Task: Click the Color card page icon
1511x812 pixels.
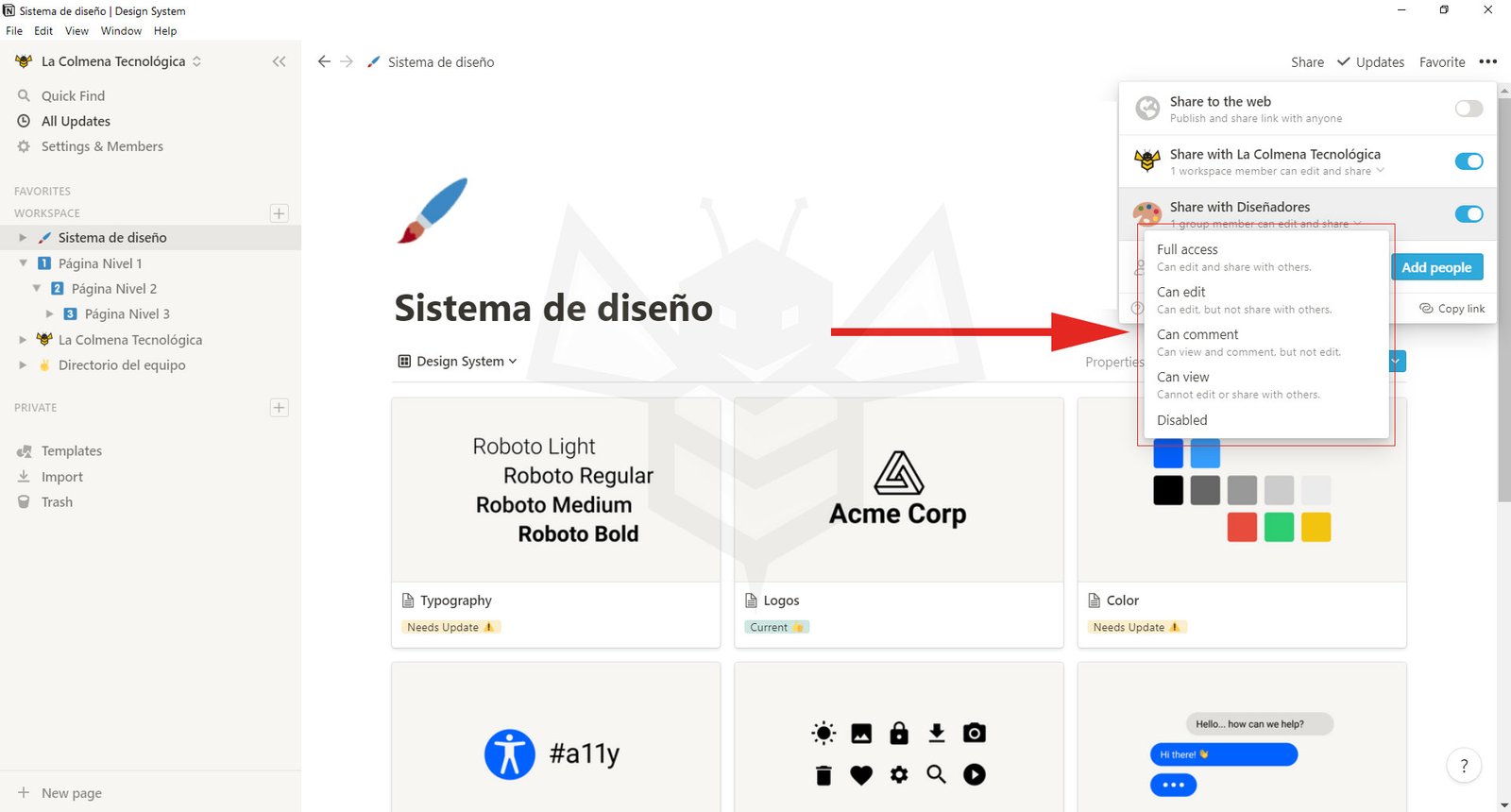Action: tap(1095, 601)
